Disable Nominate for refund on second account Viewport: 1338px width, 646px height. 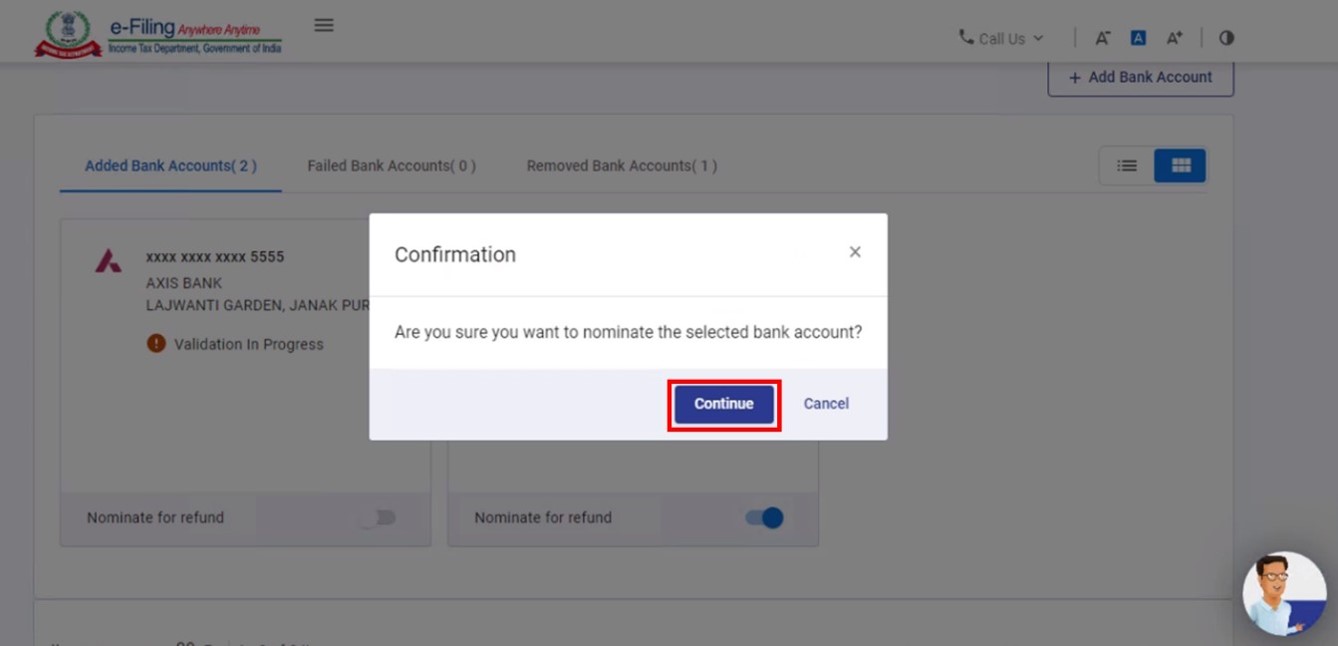coord(765,517)
